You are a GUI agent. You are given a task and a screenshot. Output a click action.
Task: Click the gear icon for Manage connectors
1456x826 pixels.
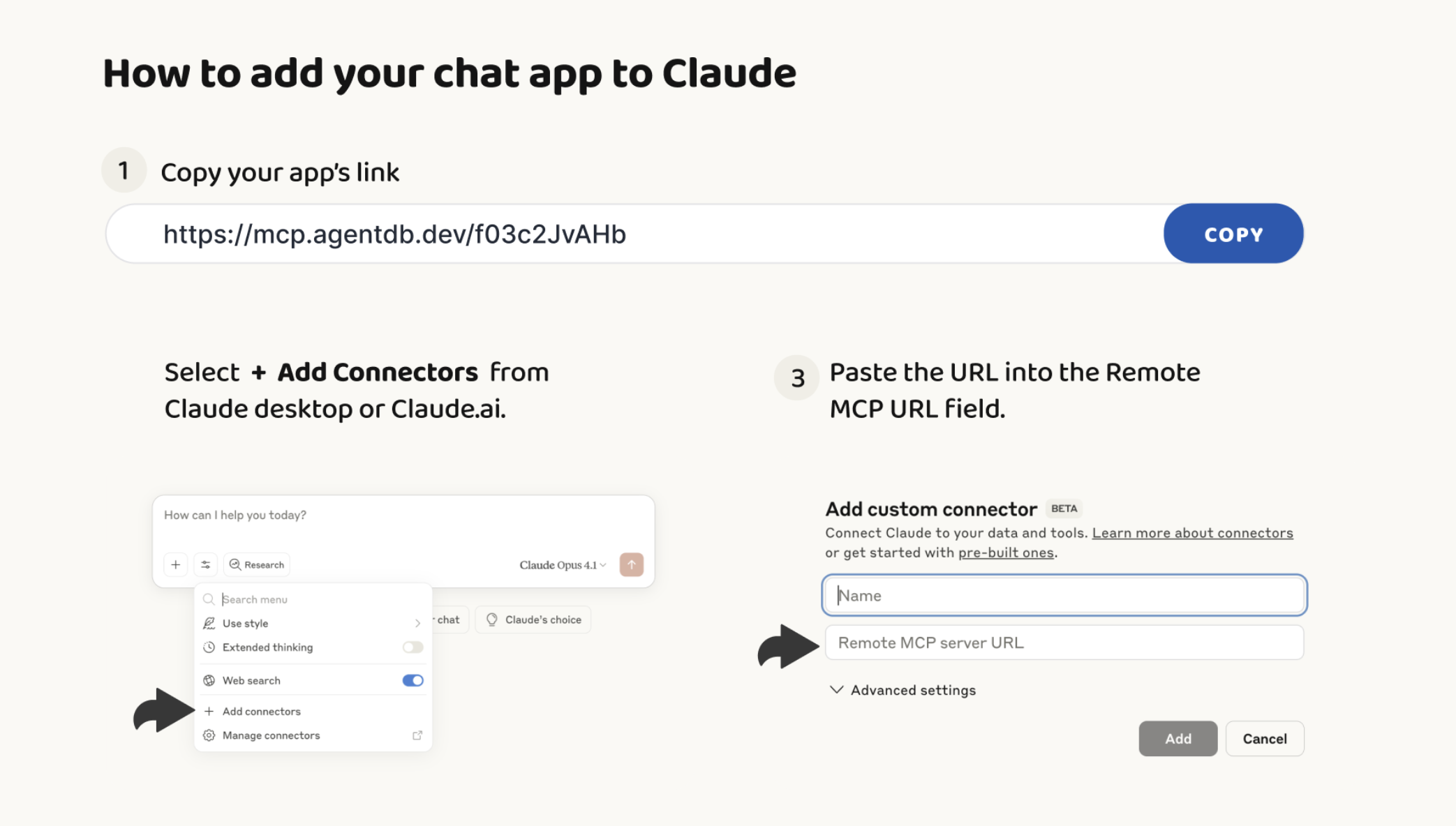point(209,735)
